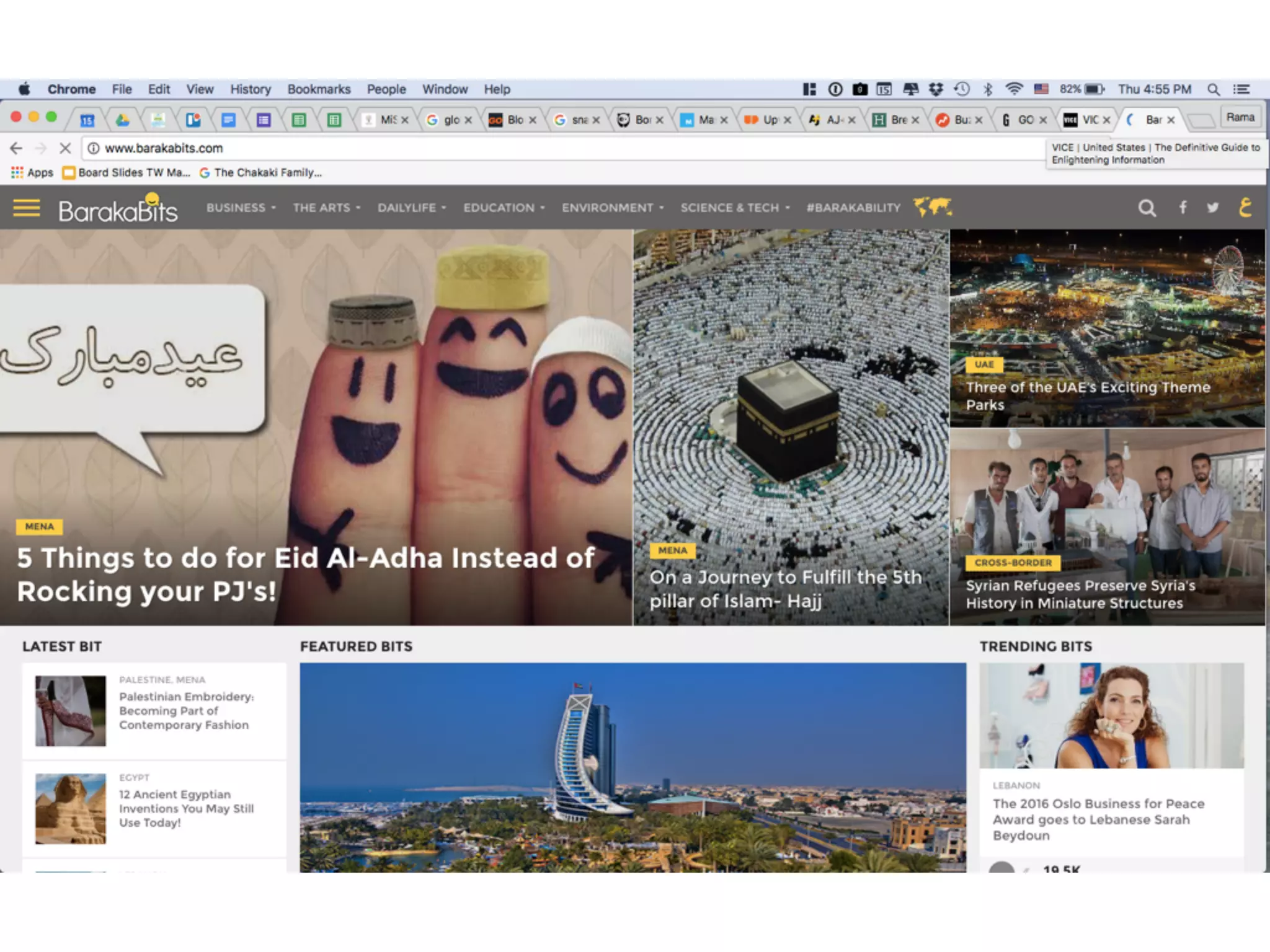This screenshot has height=952, width=1270.
Task: Expand The Arts nav dropdown
Action: (x=326, y=208)
